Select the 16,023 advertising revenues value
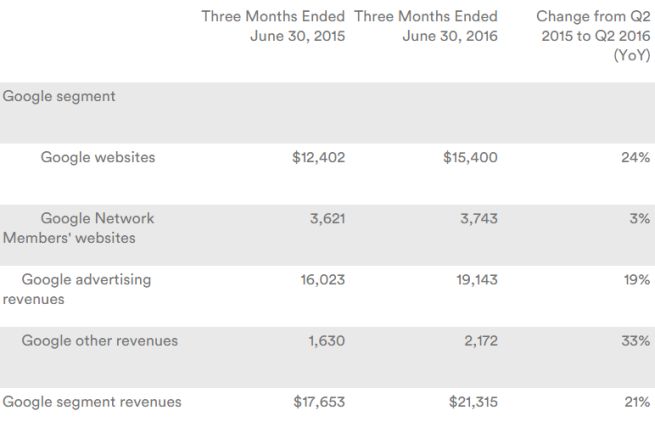This screenshot has height=433, width=655. coord(320,280)
